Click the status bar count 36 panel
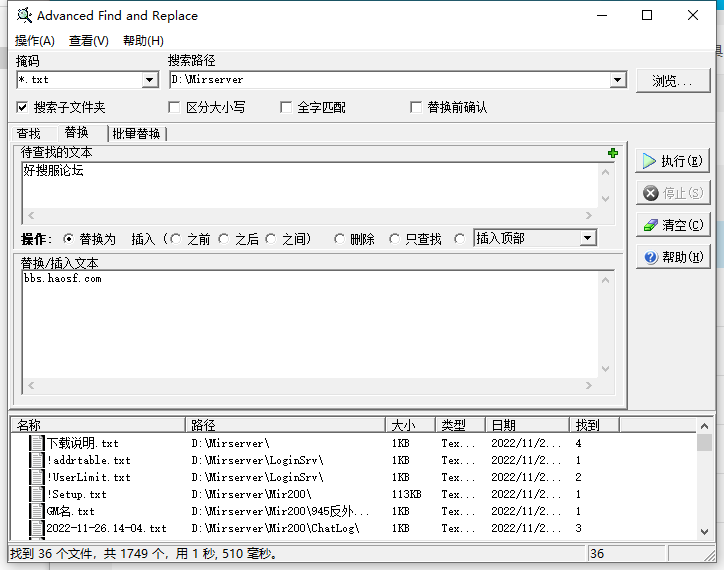 [x=626, y=553]
